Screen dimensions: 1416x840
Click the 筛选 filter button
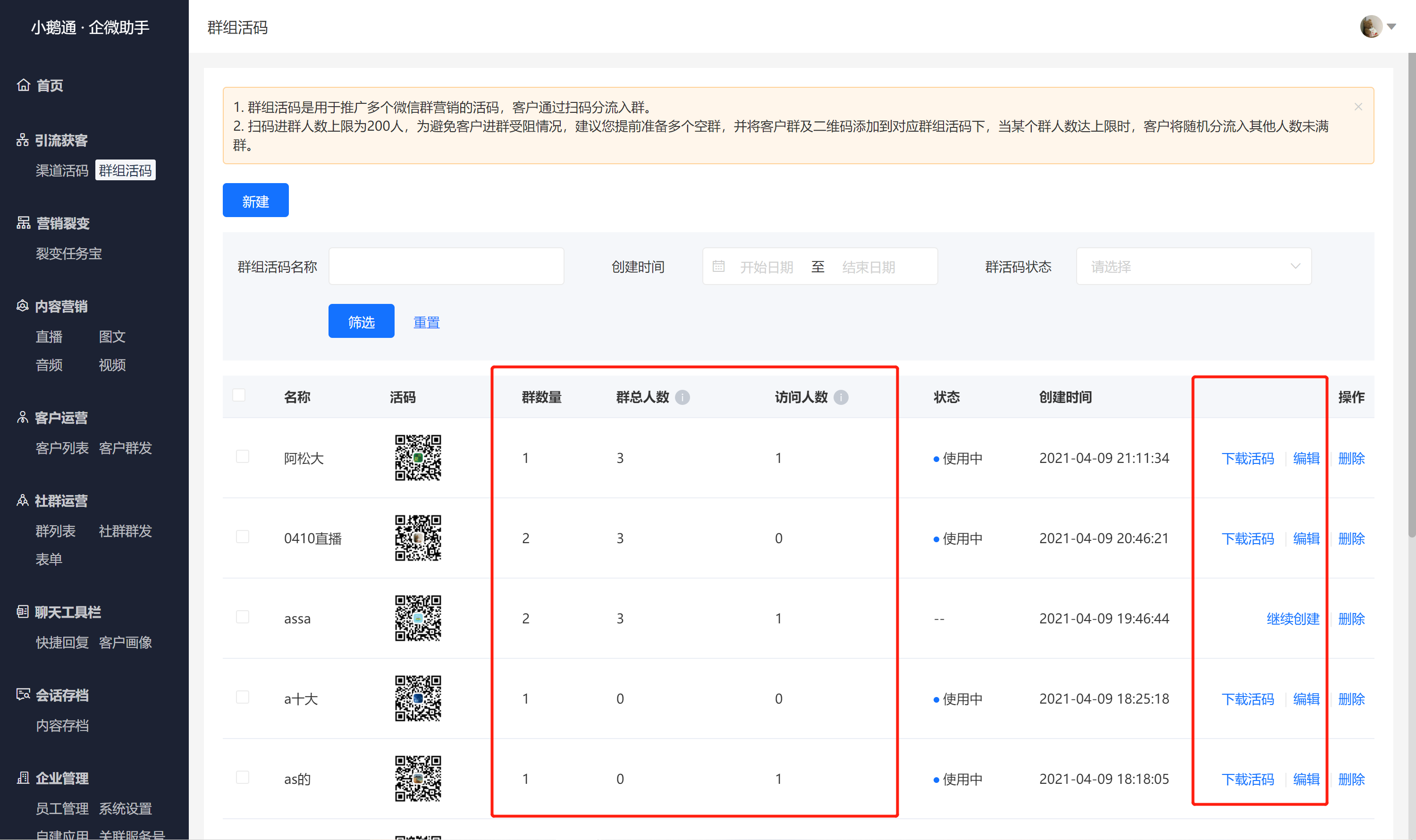tap(361, 321)
